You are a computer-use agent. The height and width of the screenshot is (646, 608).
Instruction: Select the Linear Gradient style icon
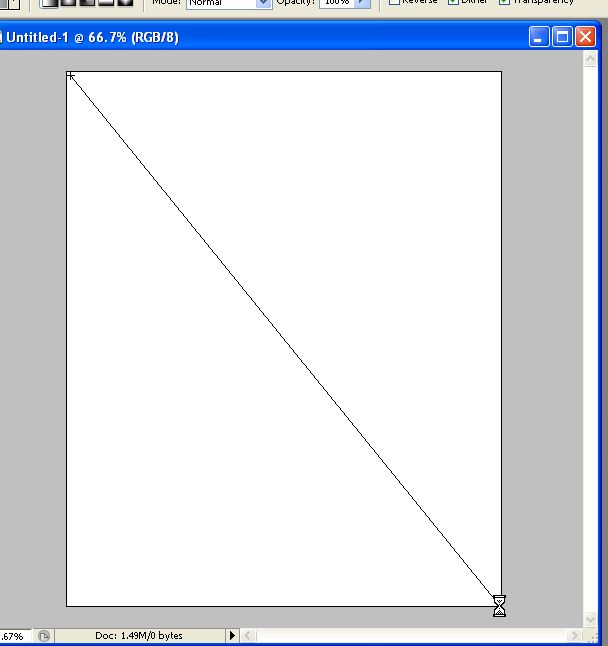click(49, 2)
